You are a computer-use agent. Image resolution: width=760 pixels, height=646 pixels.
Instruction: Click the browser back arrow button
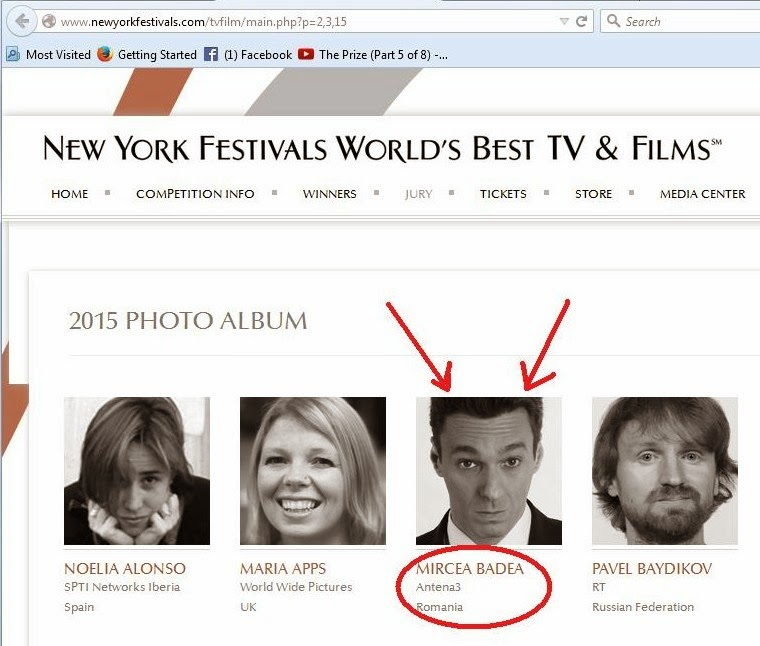point(22,20)
